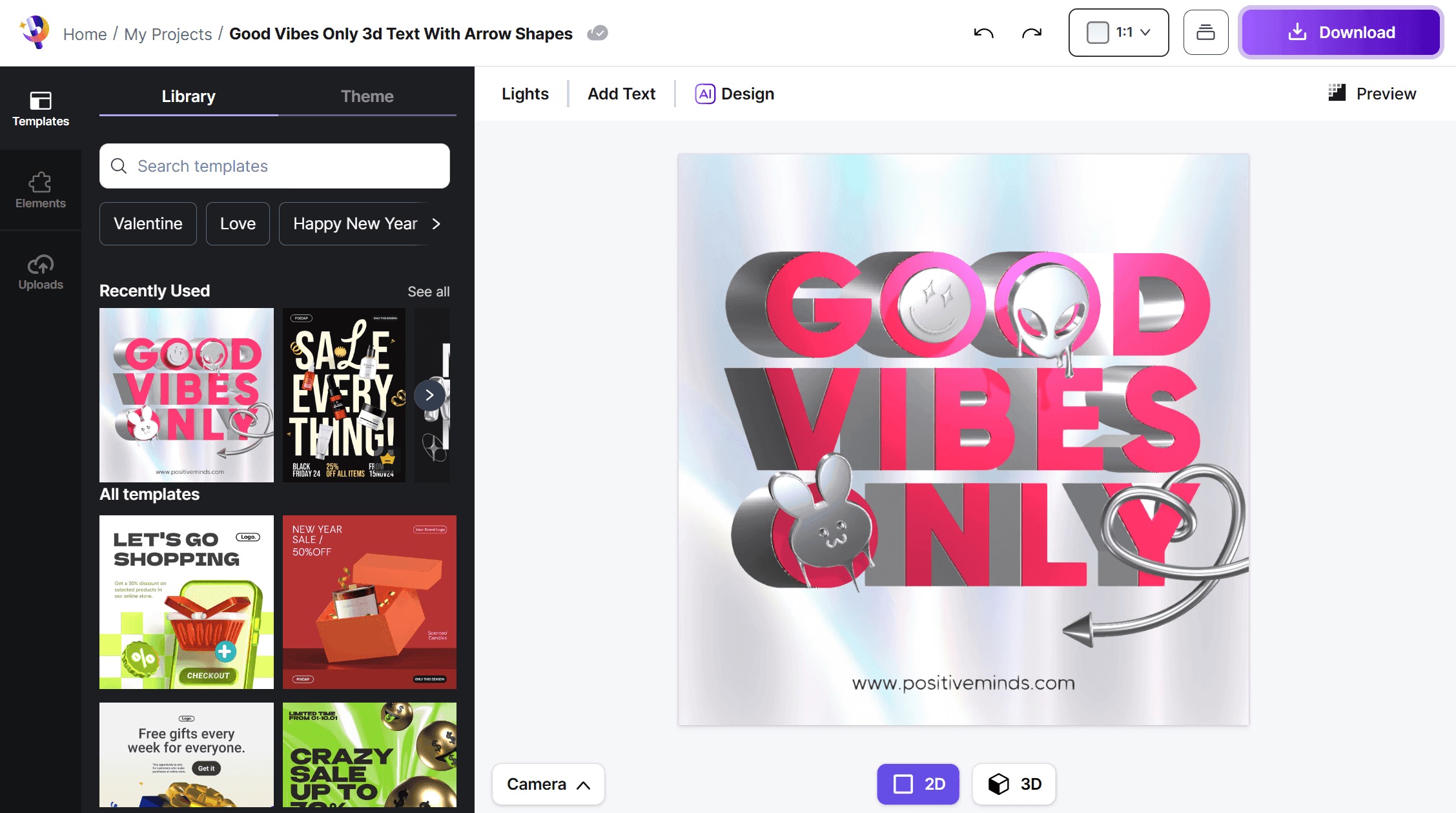1456x813 pixels.
Task: Select the Add Text tab
Action: point(621,94)
